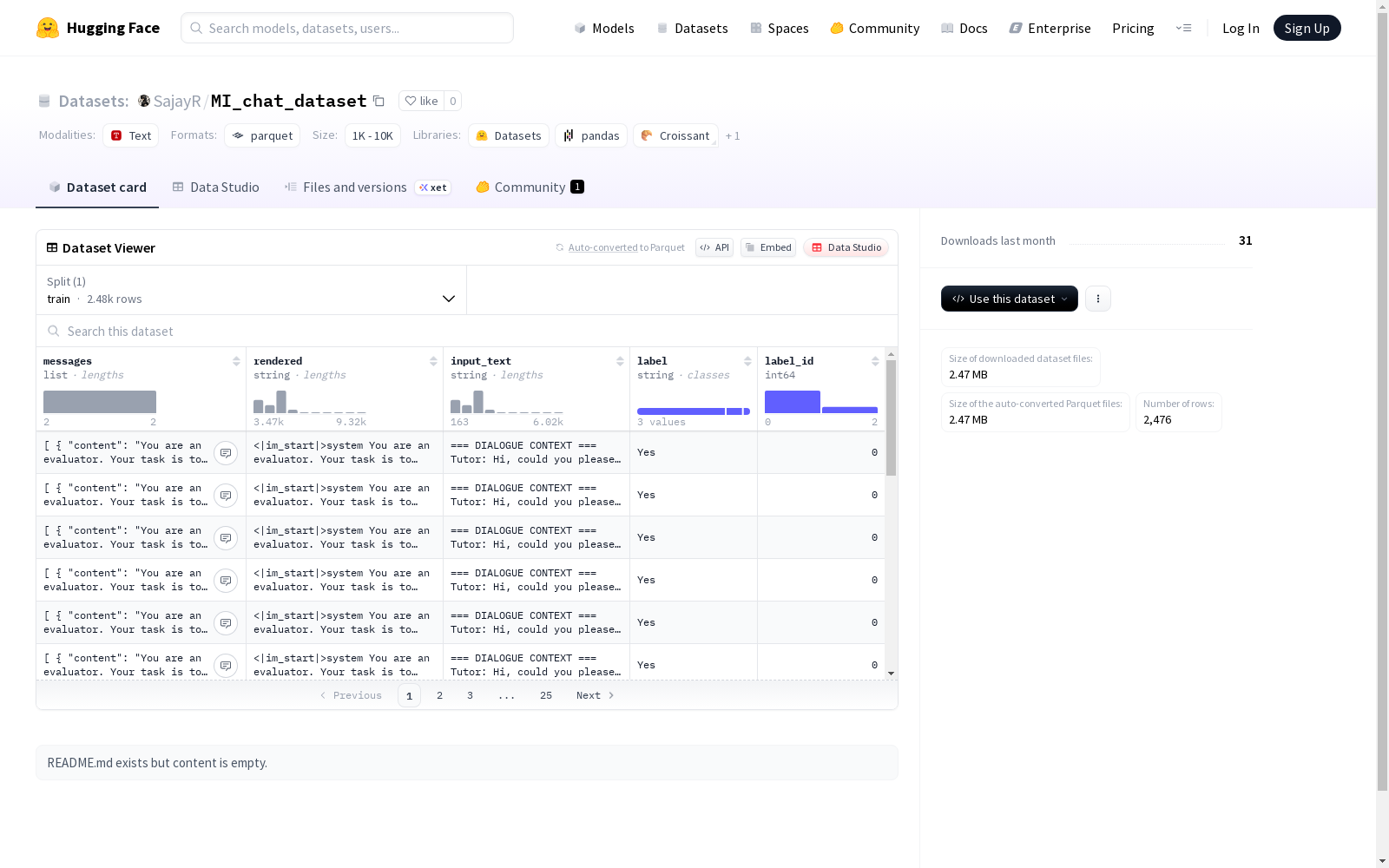This screenshot has height=868, width=1389.
Task: Sort by label_id column arrows
Action: point(875,361)
